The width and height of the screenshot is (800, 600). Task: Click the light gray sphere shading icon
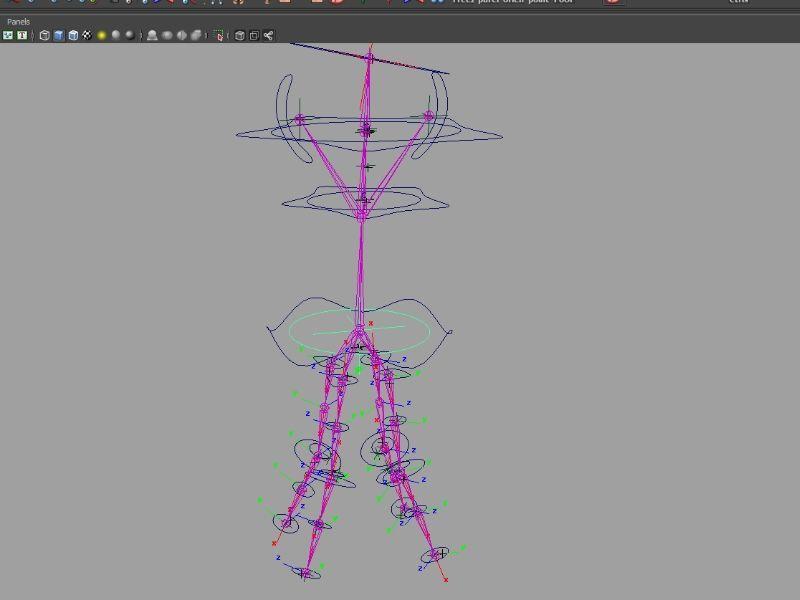pos(116,35)
